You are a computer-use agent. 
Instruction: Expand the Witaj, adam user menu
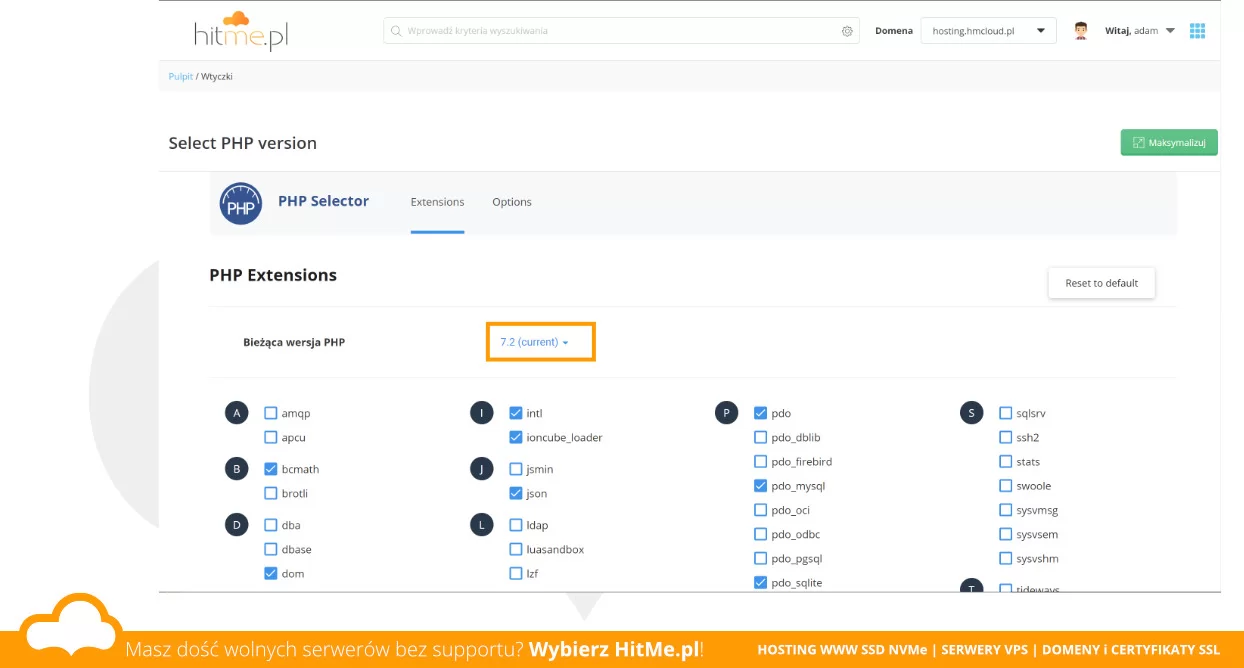coord(1140,31)
